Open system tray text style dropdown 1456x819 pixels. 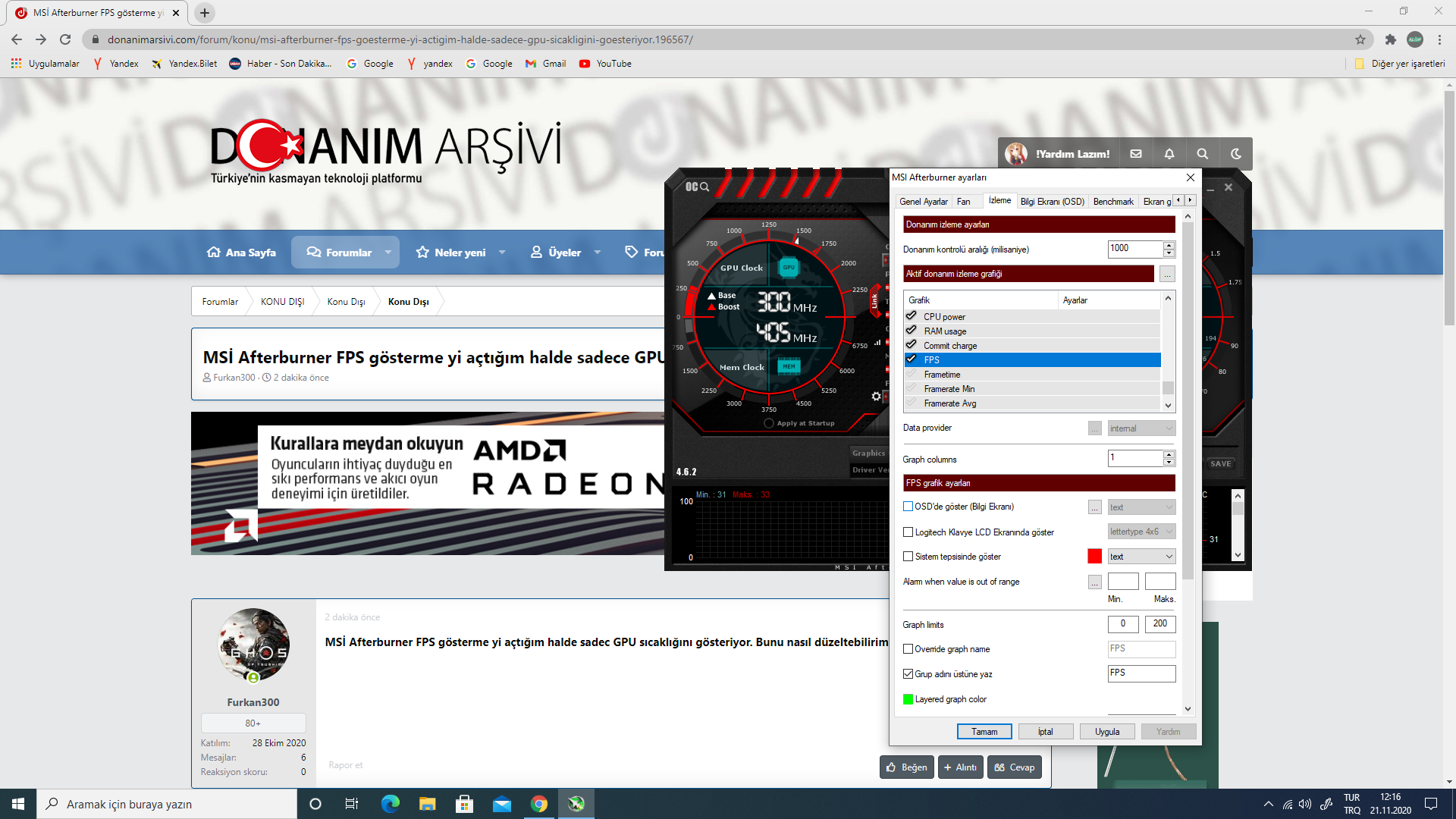click(1141, 557)
